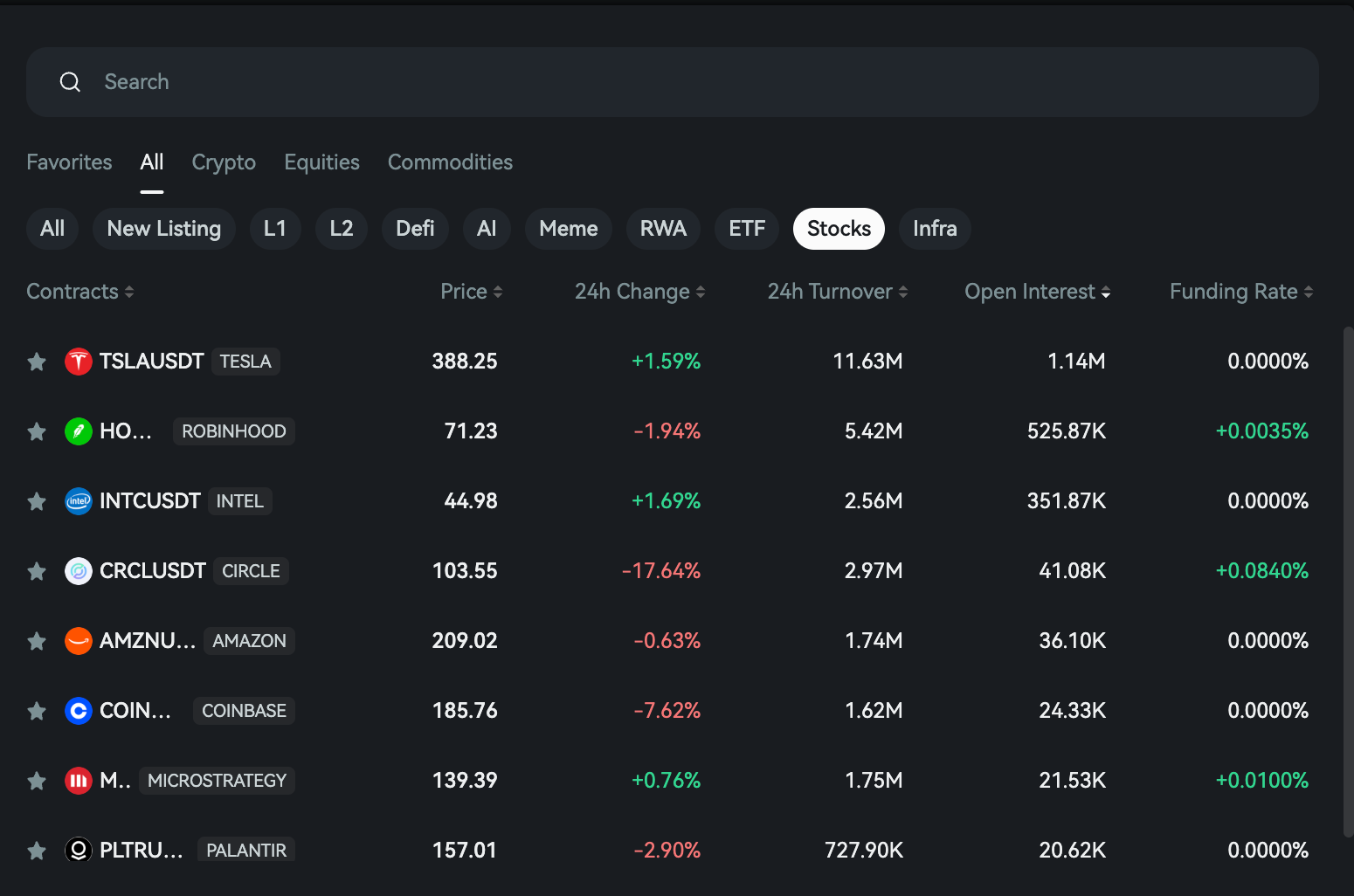Screen dimensions: 1354x896
Task: Sort contracts by 24h Change
Action: 639,291
